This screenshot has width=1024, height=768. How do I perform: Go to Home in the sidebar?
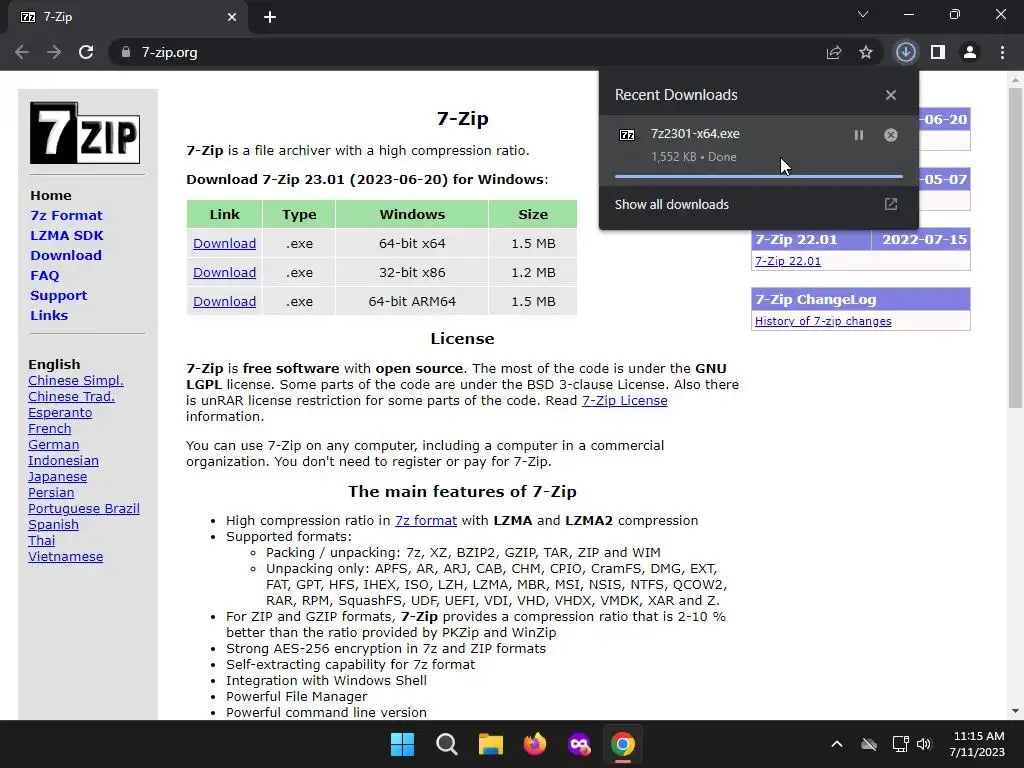tap(51, 195)
